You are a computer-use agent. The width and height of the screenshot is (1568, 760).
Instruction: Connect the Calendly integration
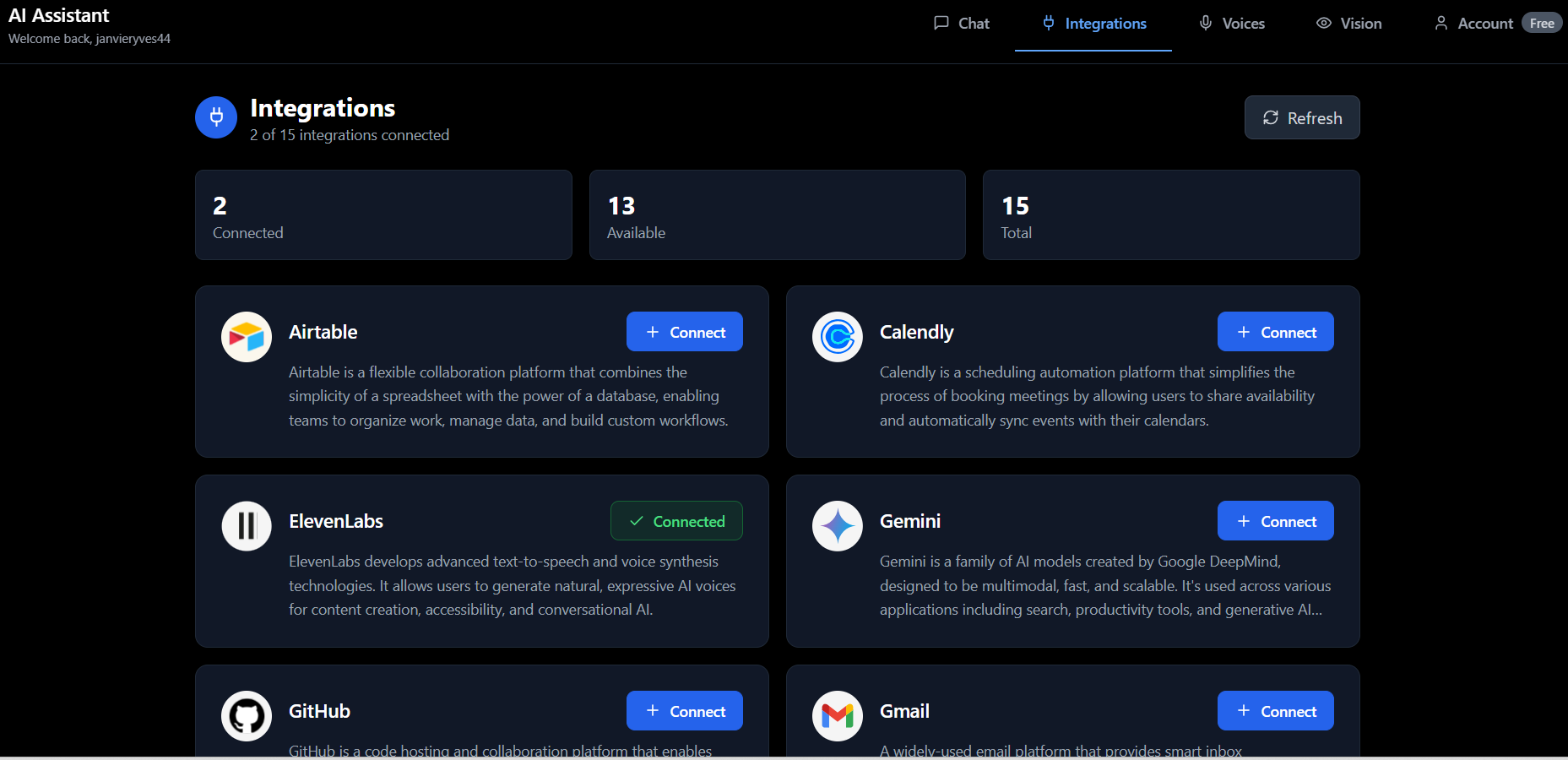pyautogui.click(x=1276, y=332)
